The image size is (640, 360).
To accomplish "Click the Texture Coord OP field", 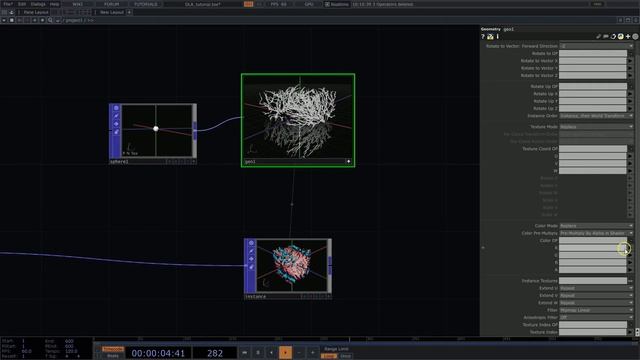I will 593,149.
